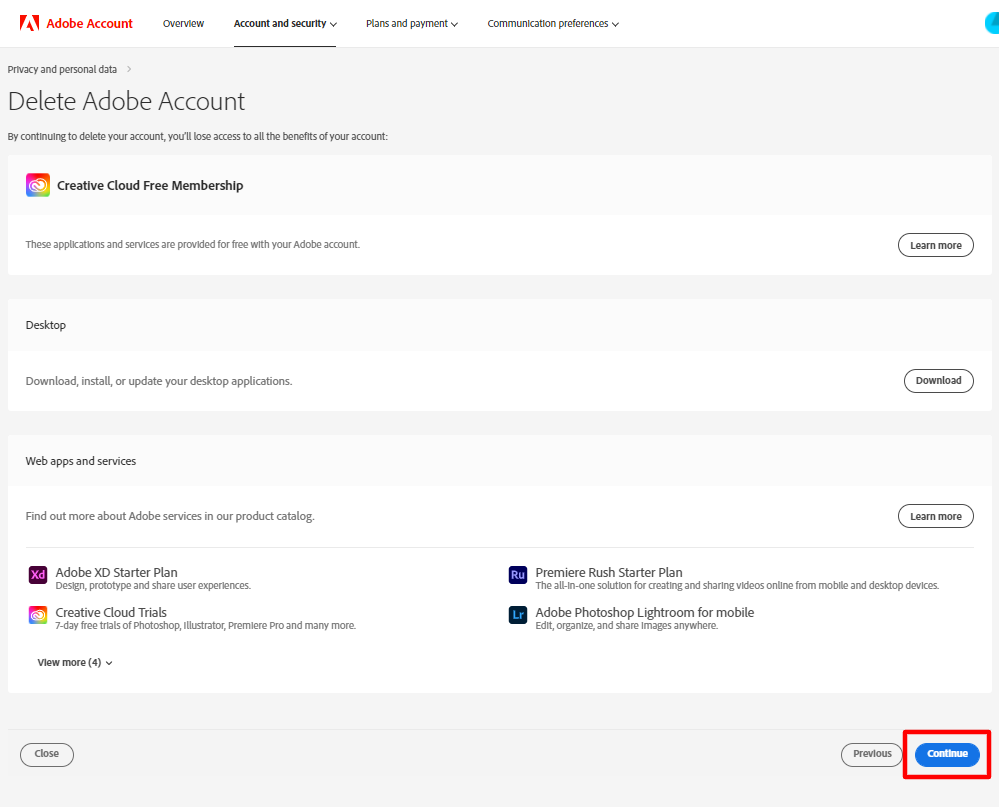The width and height of the screenshot is (999, 807).
Task: Click the blue Continue button
Action: (x=947, y=754)
